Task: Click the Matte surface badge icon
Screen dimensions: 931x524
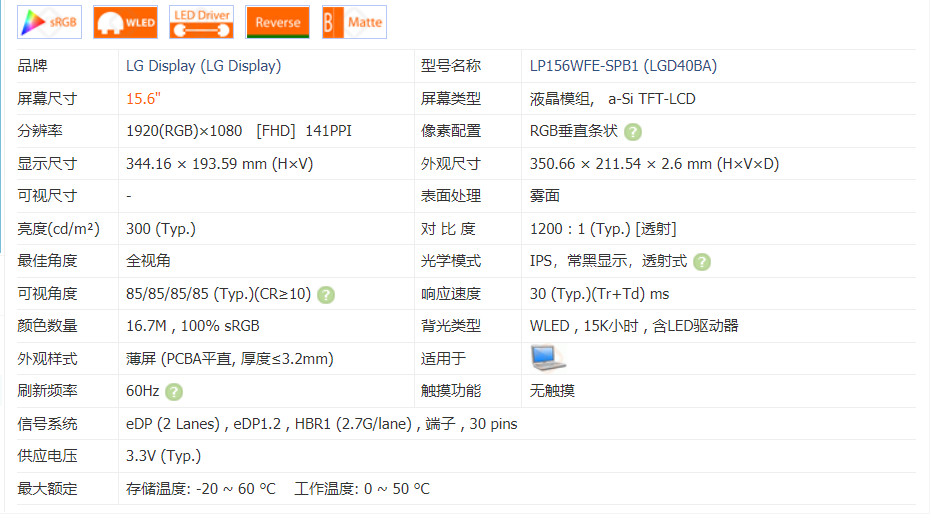Action: (354, 22)
